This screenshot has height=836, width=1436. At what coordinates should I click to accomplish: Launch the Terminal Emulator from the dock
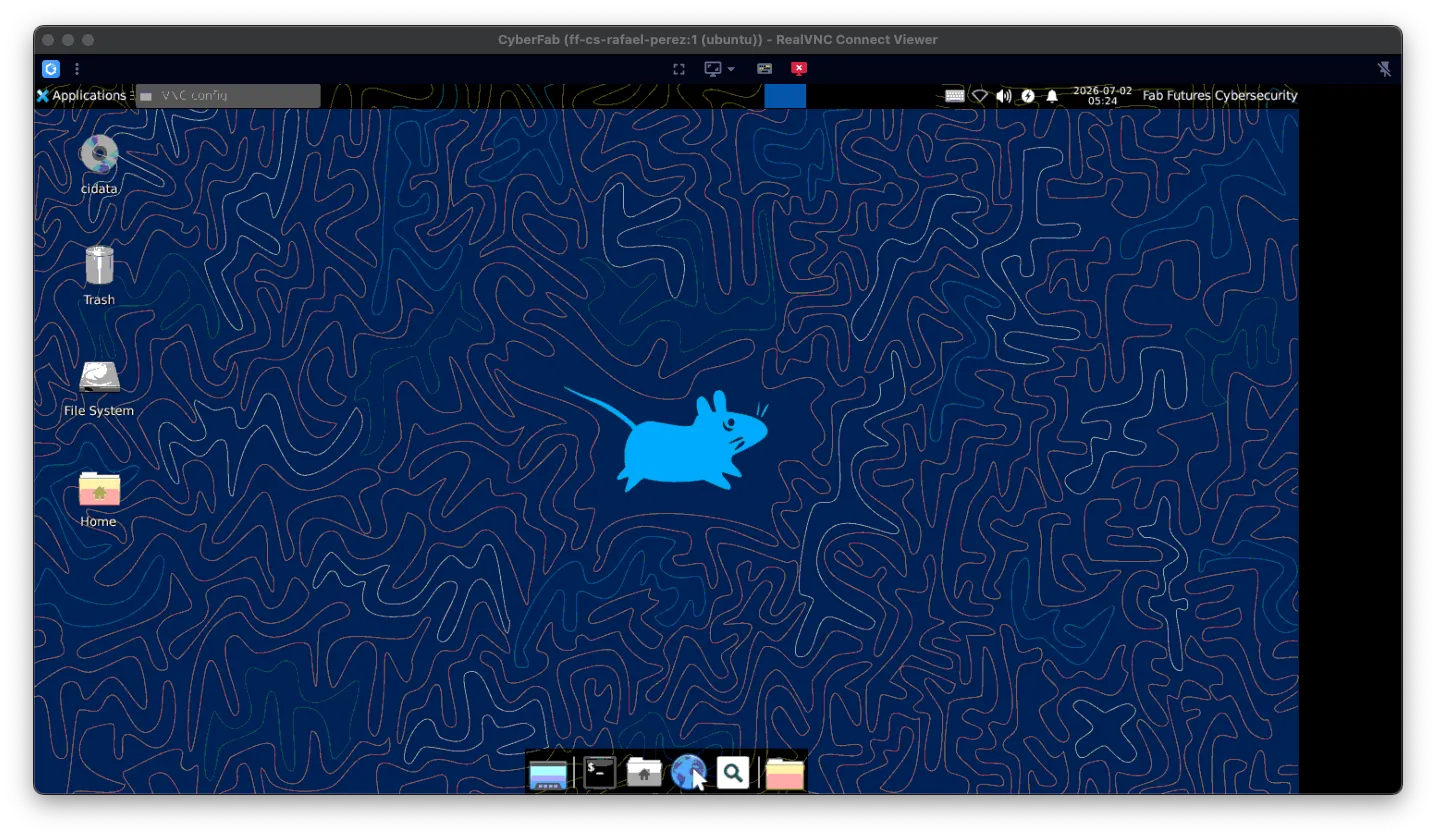pos(599,772)
